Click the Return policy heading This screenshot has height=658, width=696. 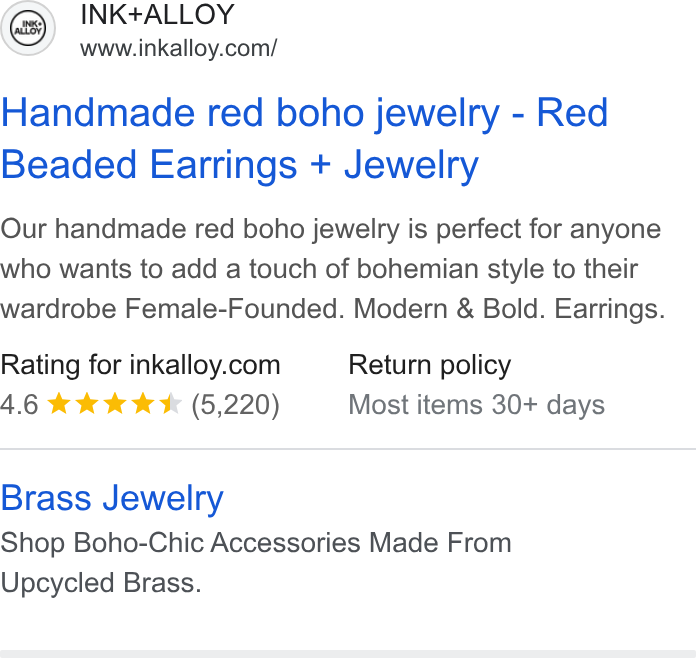click(x=430, y=365)
